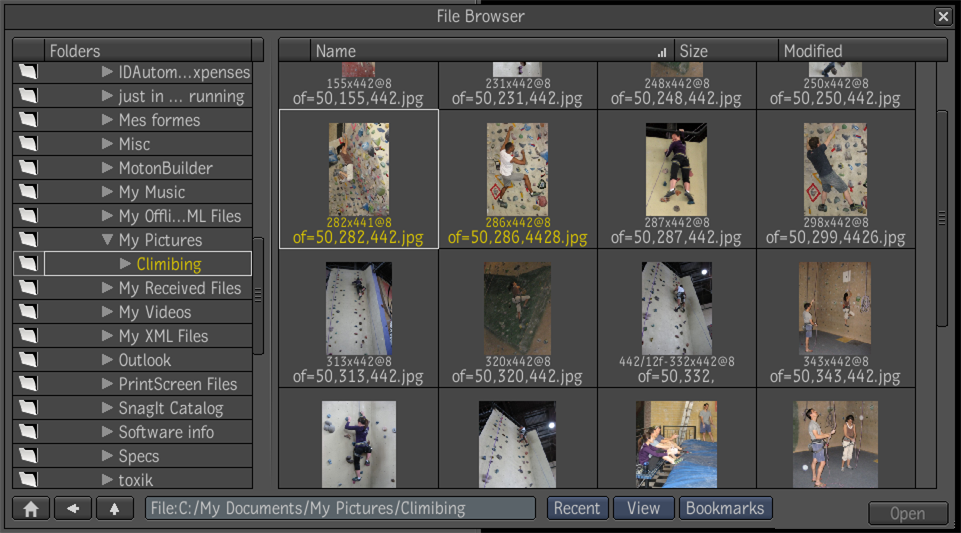The height and width of the screenshot is (533, 961).
Task: Click file name of=50,248,442.jpg
Action: (676, 98)
